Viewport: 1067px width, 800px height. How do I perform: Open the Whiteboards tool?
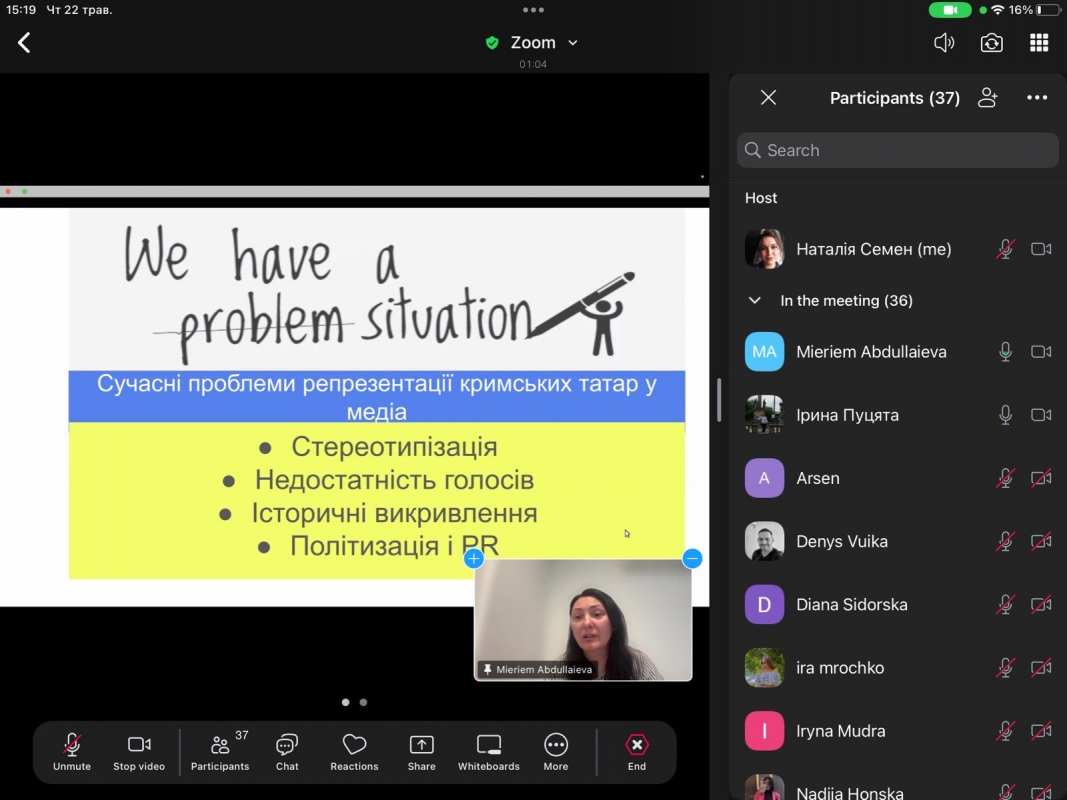pyautogui.click(x=488, y=751)
